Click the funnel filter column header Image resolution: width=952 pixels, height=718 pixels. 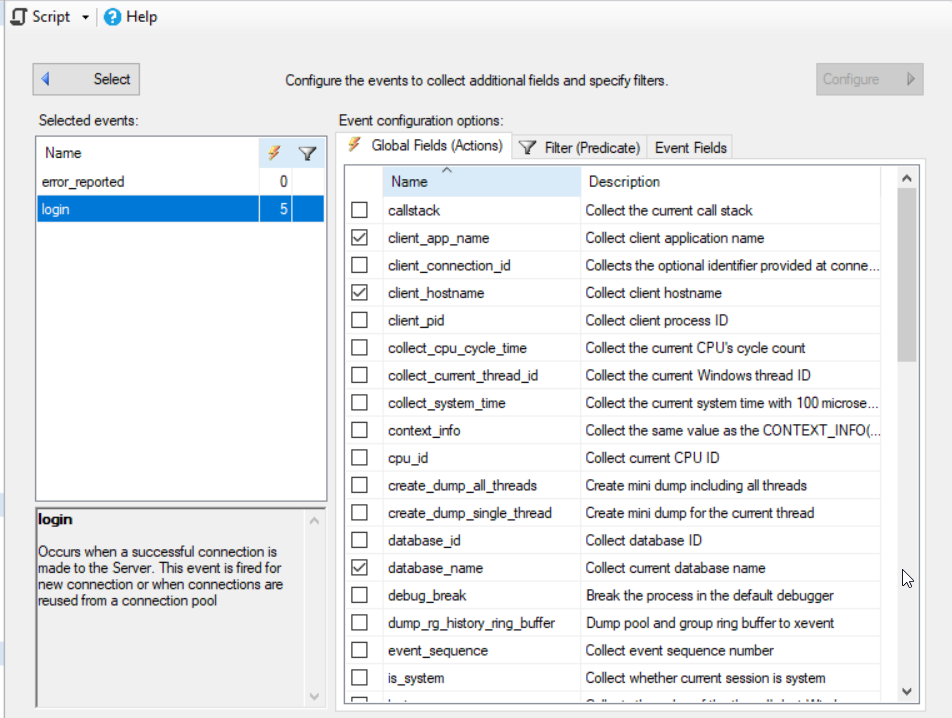coord(308,153)
